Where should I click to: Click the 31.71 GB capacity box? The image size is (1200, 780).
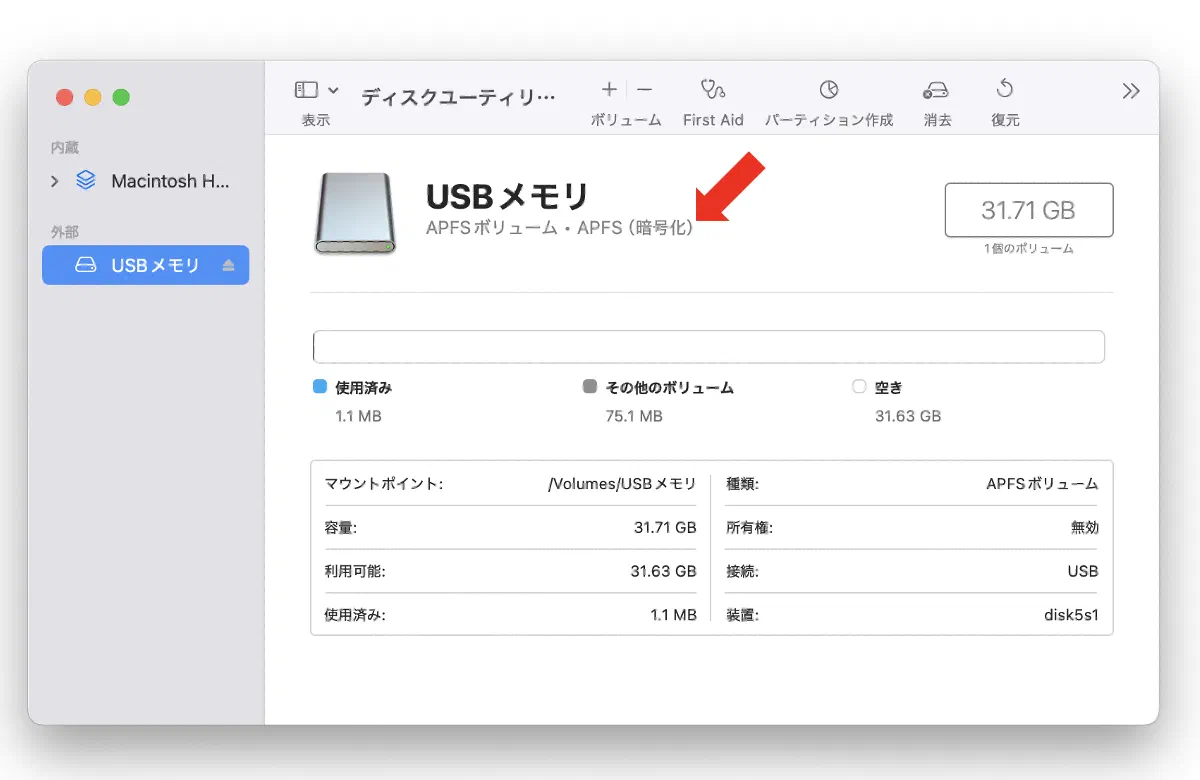1028,210
